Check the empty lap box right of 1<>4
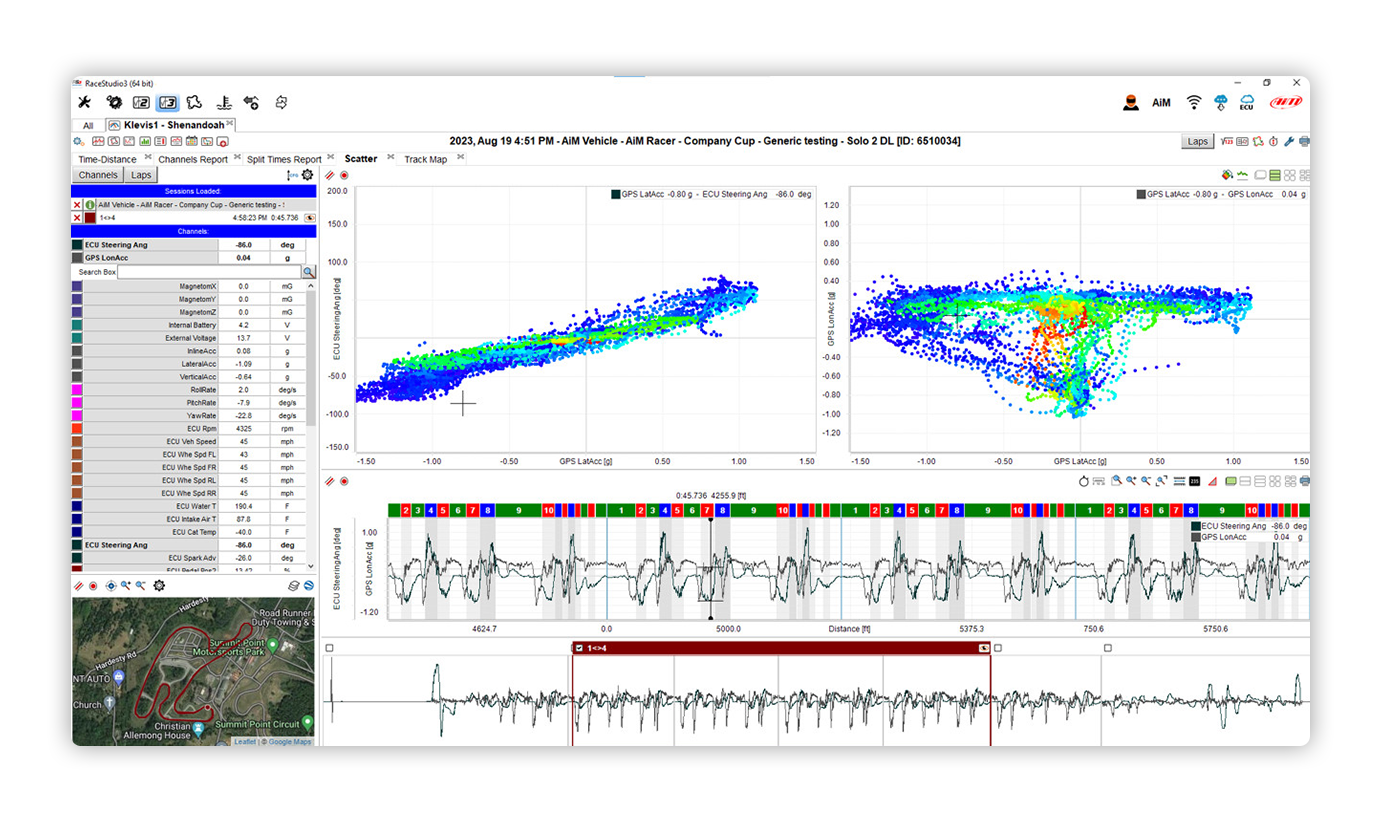Viewport: 1383px width, 825px height. point(998,649)
